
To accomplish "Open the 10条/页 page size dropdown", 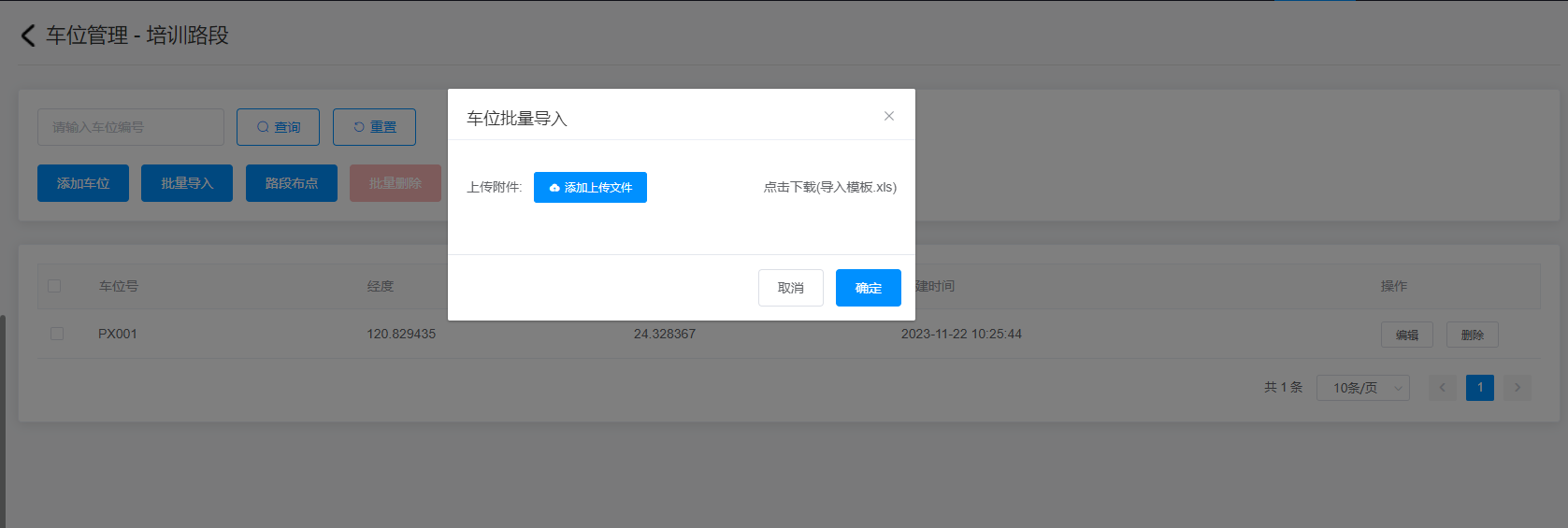I will (1362, 388).
